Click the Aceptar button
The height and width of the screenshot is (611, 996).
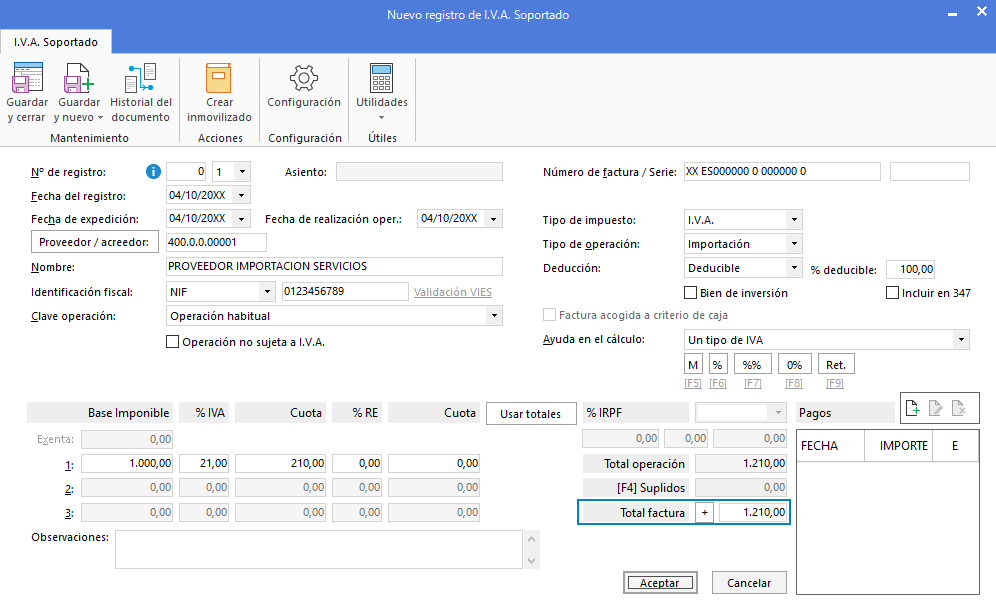click(x=660, y=582)
